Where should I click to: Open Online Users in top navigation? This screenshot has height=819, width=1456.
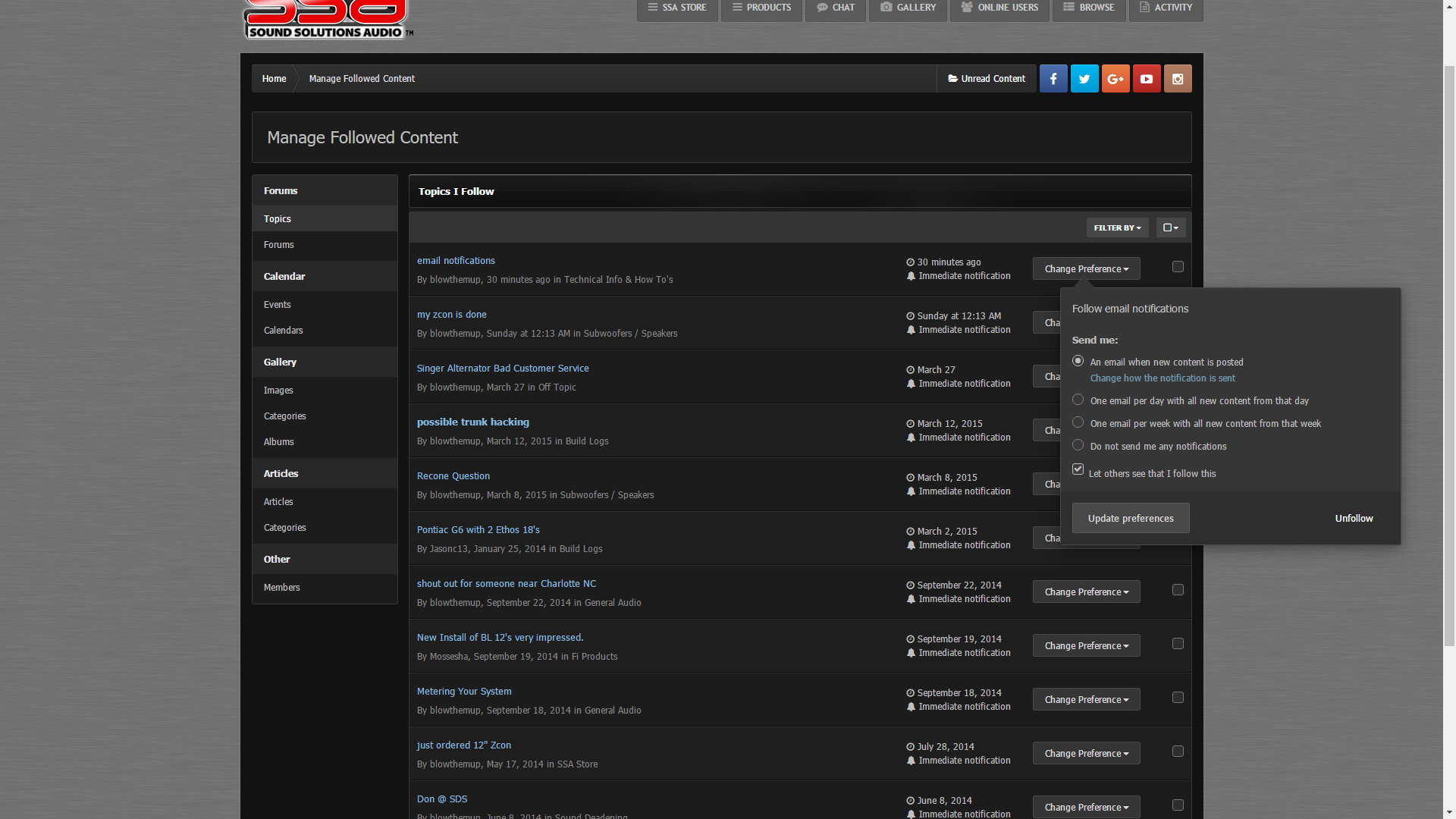[x=999, y=8]
